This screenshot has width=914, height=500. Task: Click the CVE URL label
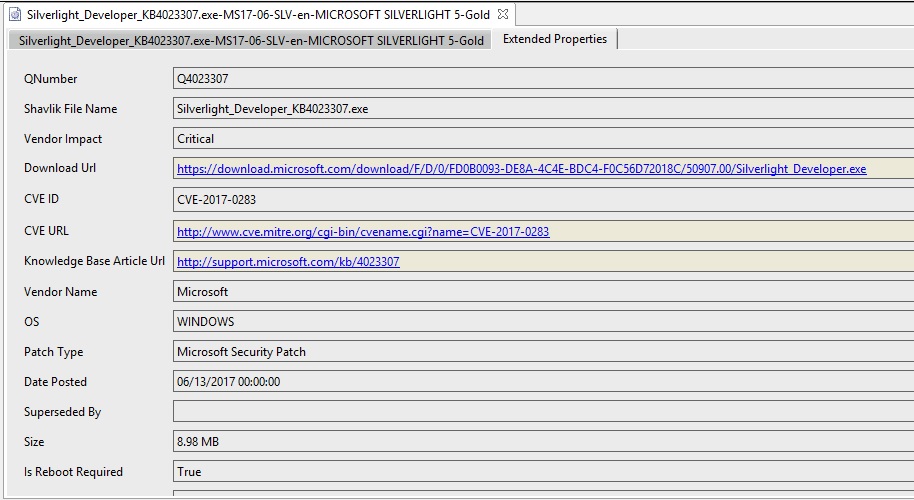[x=46, y=231]
